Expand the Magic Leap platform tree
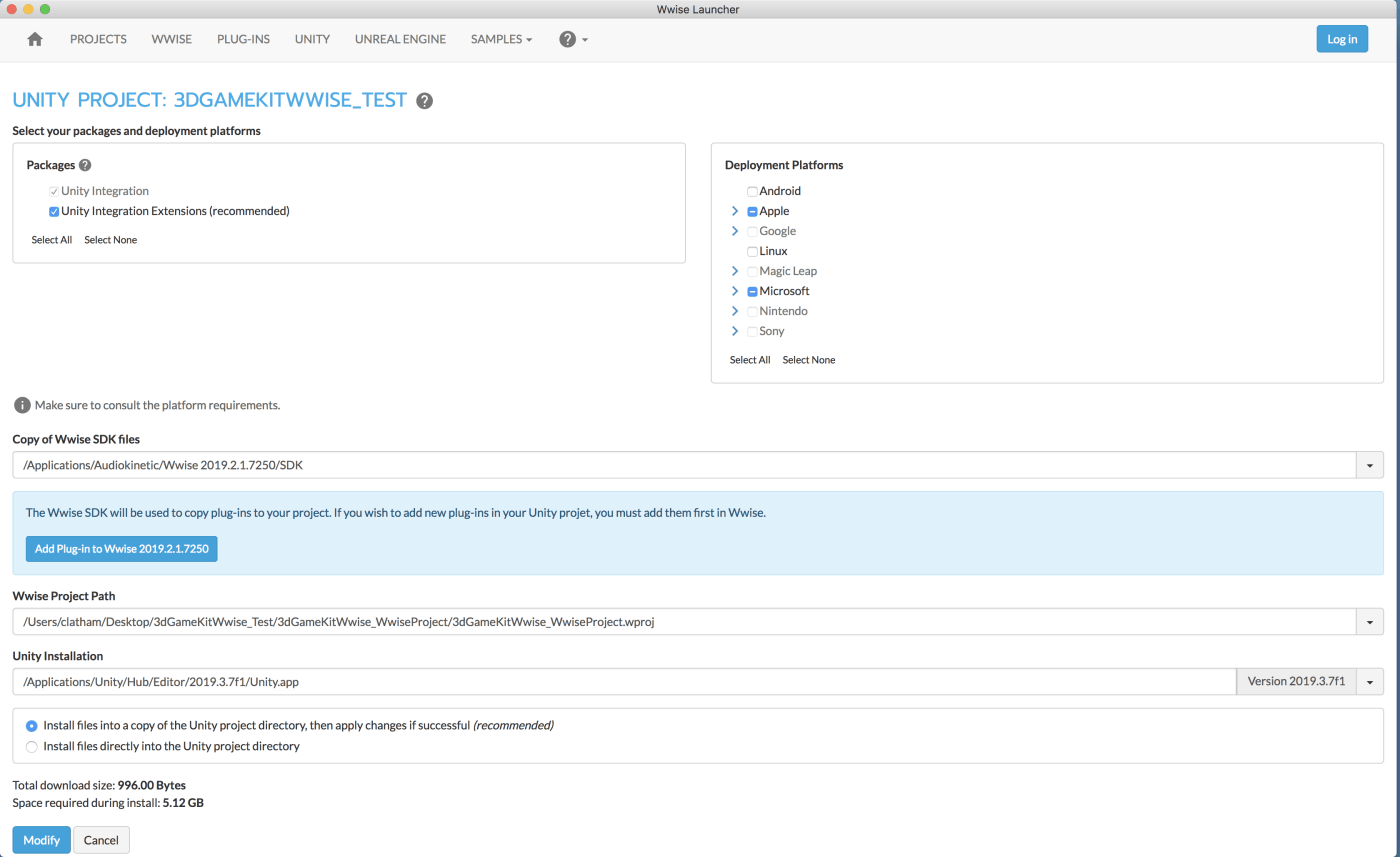Screen dimensions: 1400x857 click(x=735, y=271)
